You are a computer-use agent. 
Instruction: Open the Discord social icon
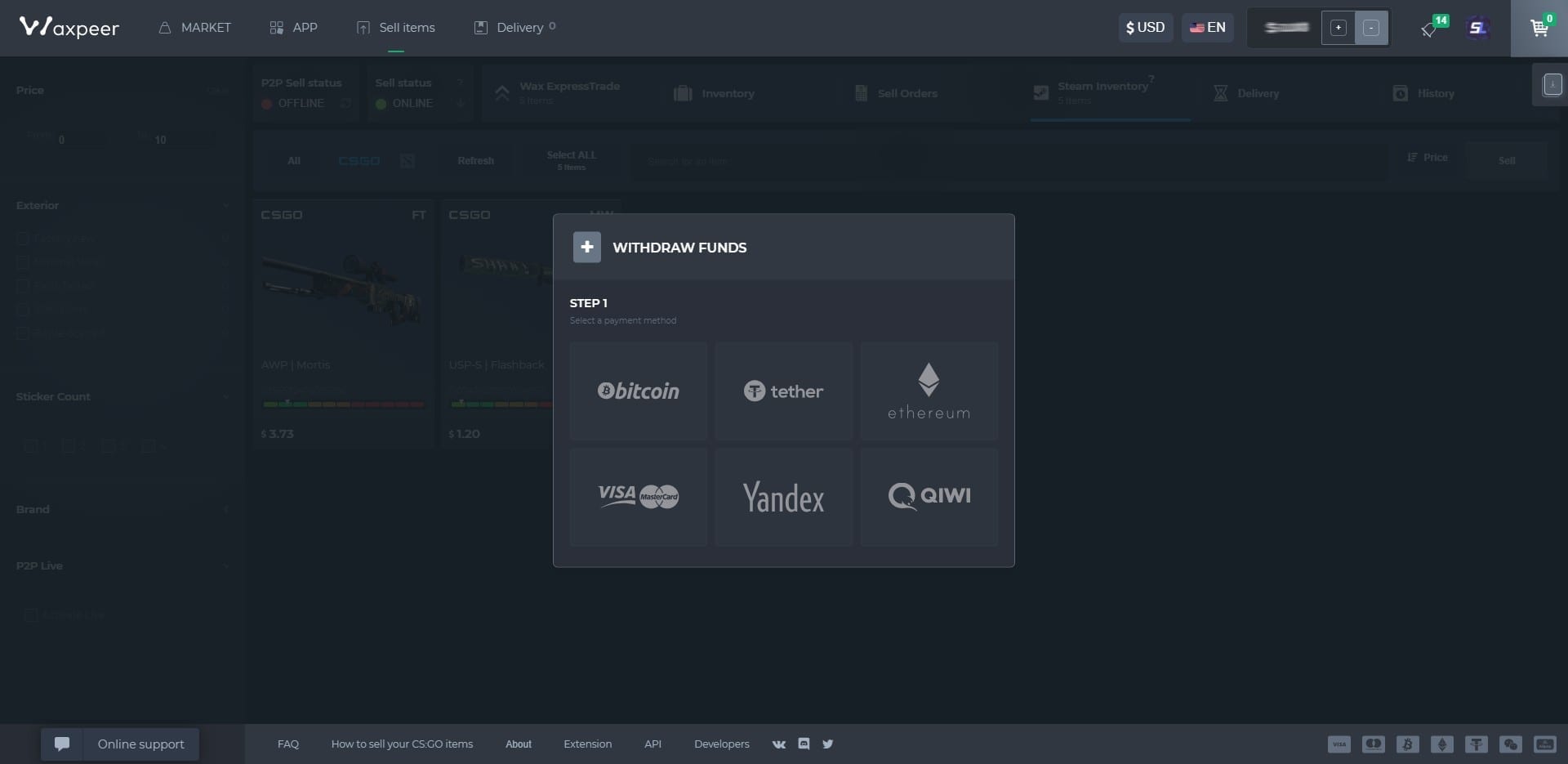pyautogui.click(x=804, y=744)
